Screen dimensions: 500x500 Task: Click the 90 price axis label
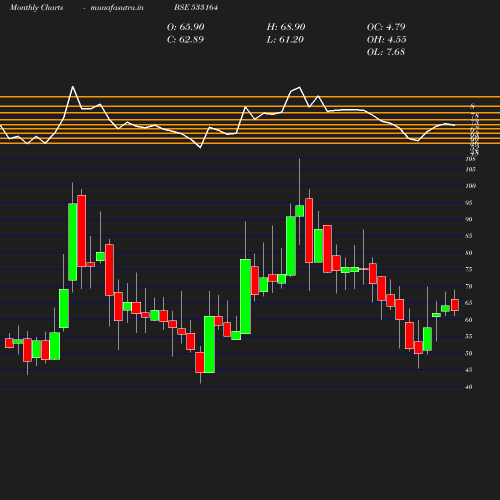click(469, 219)
